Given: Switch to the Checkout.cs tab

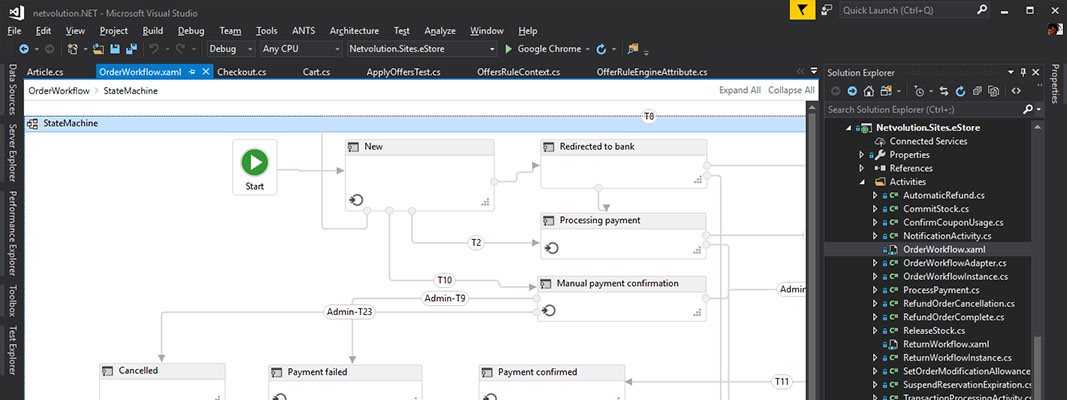Looking at the screenshot, I should click(242, 72).
